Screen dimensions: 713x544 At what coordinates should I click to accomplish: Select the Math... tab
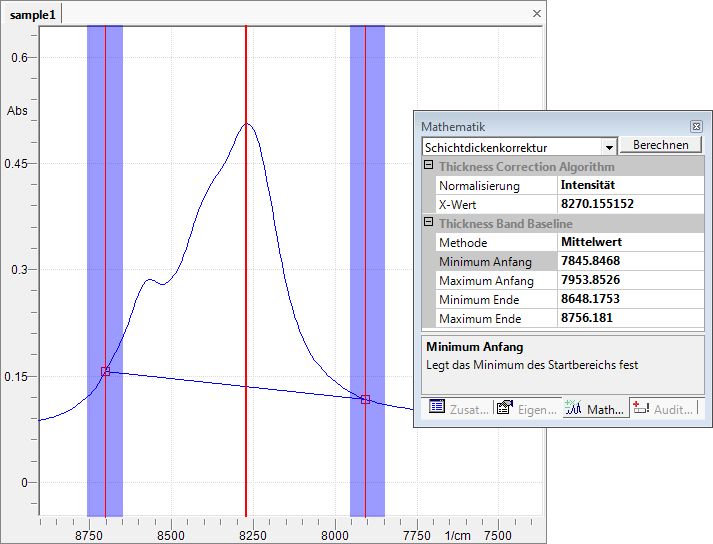pyautogui.click(x=594, y=408)
